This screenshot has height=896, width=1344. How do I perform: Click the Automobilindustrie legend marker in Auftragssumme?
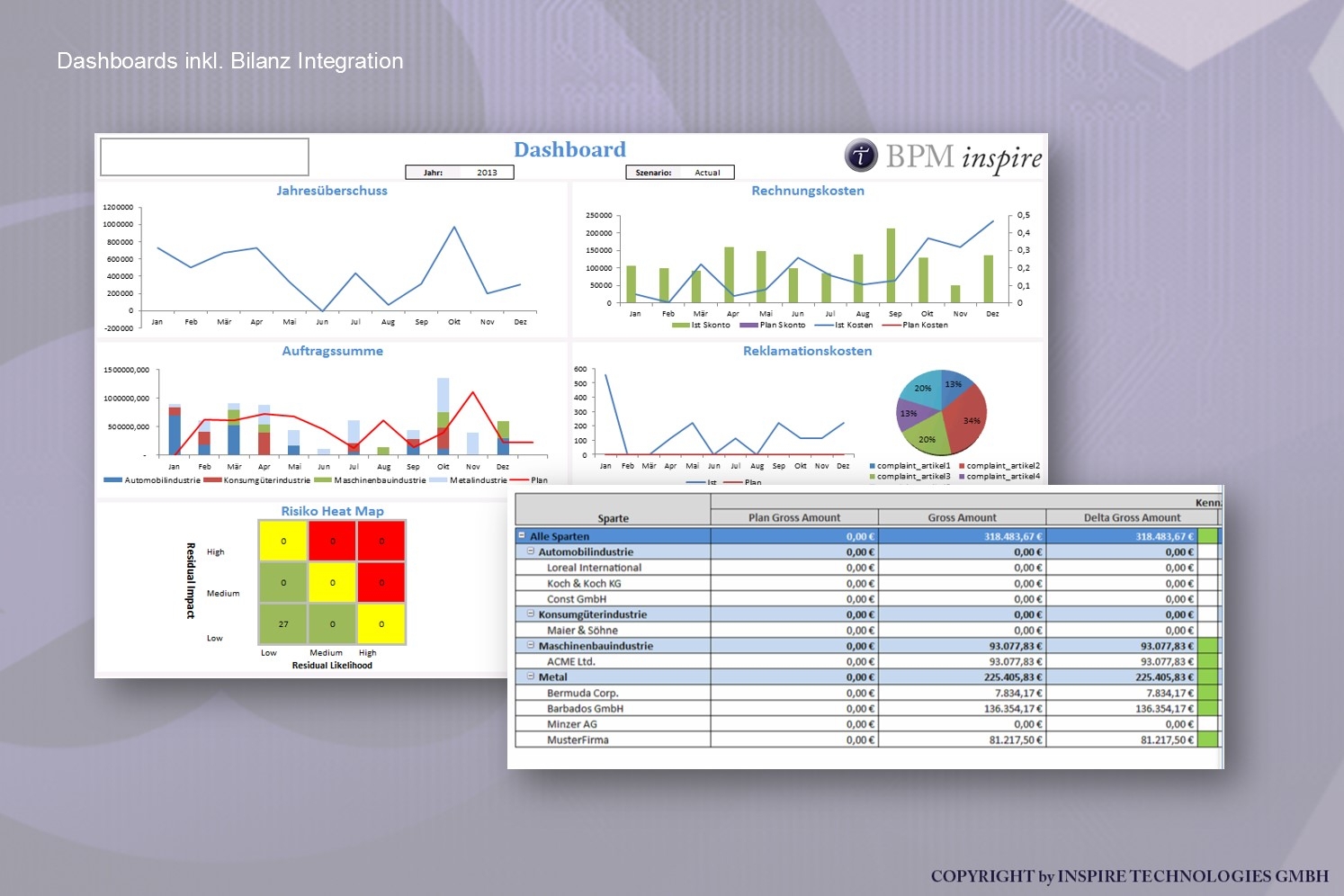tap(112, 480)
